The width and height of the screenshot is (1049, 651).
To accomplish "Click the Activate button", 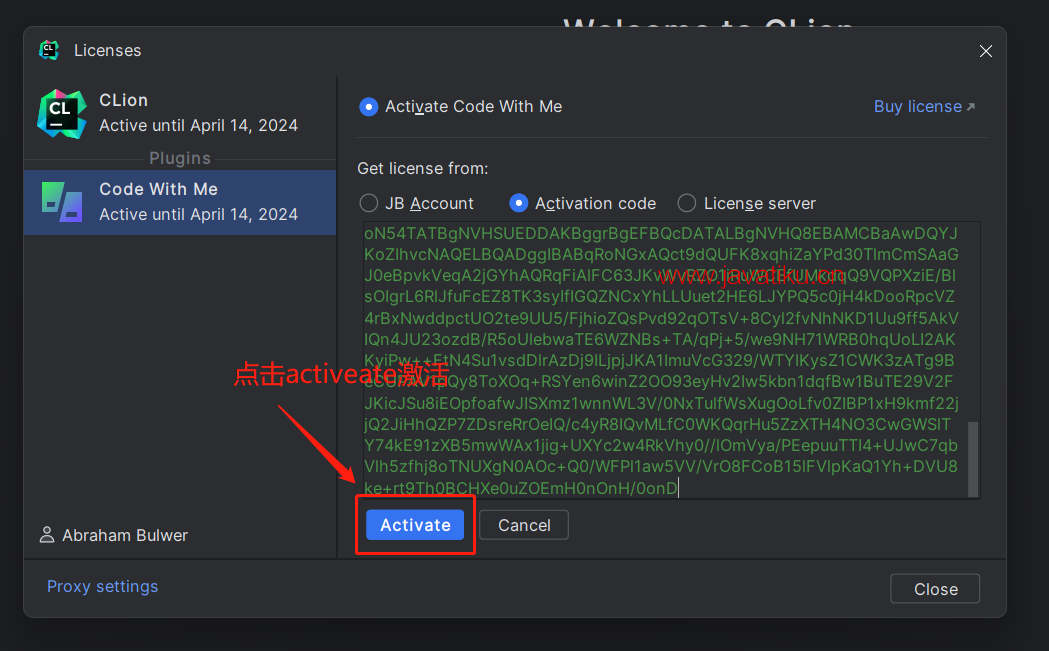I will pos(415,525).
